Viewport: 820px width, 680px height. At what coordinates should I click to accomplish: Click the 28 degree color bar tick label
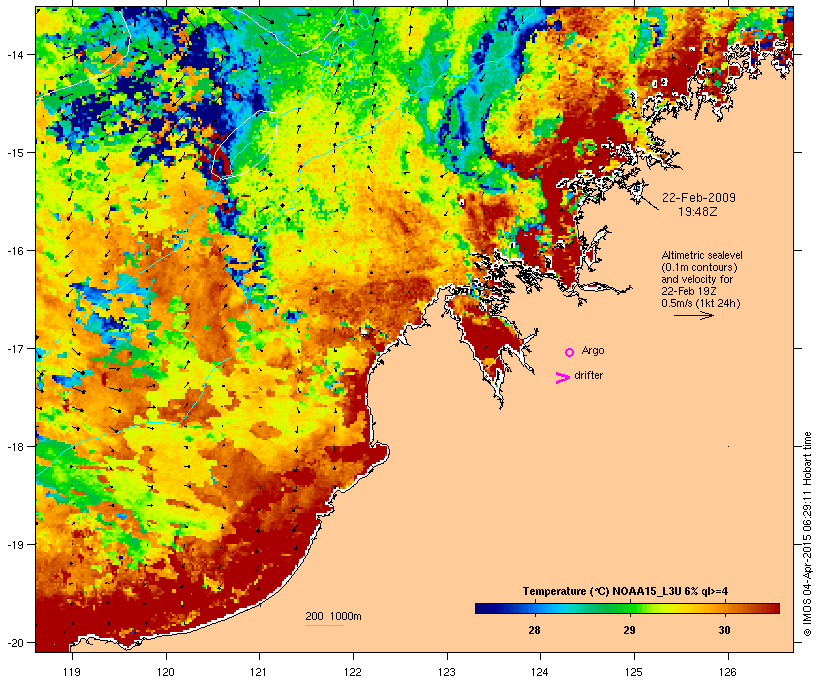point(534,630)
